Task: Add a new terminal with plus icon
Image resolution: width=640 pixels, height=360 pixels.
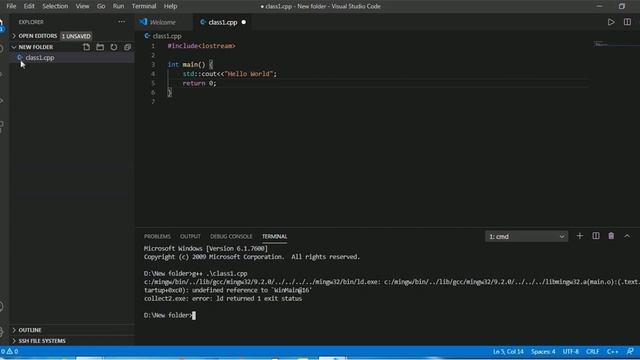Action: 580,236
